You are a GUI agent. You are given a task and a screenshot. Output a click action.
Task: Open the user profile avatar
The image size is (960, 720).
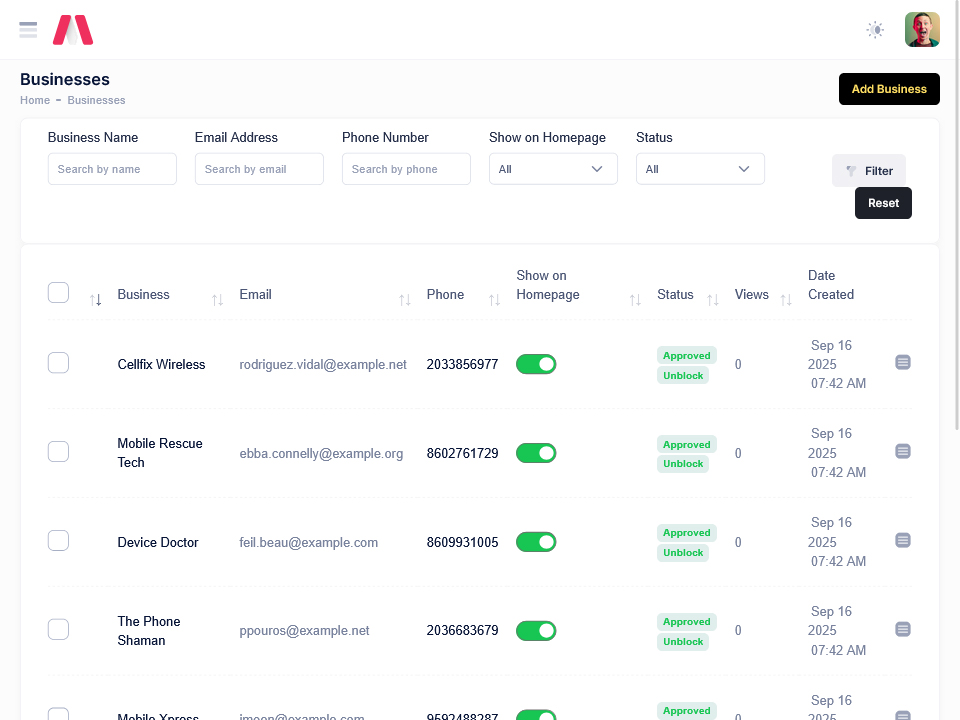pos(922,30)
